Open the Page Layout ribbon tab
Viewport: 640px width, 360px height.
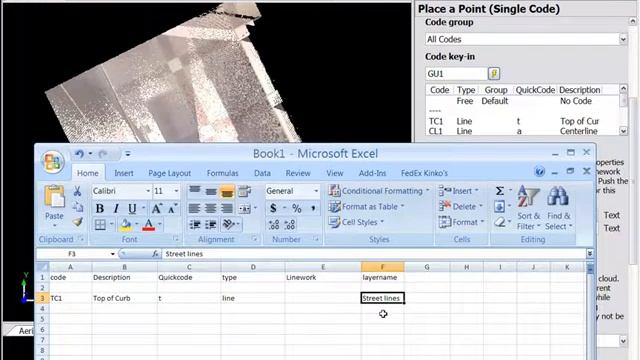tap(169, 173)
